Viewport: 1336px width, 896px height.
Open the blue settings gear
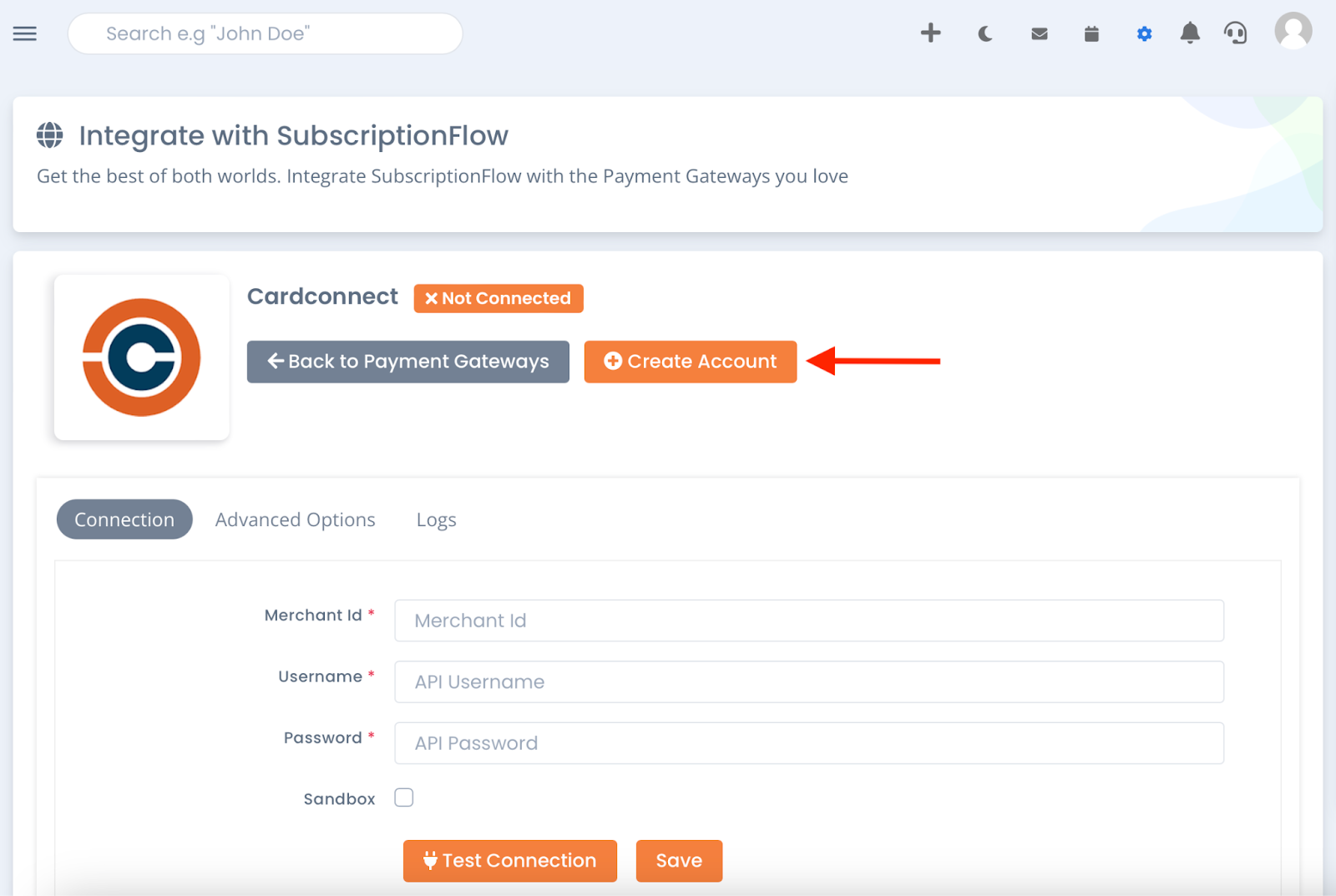[1144, 33]
